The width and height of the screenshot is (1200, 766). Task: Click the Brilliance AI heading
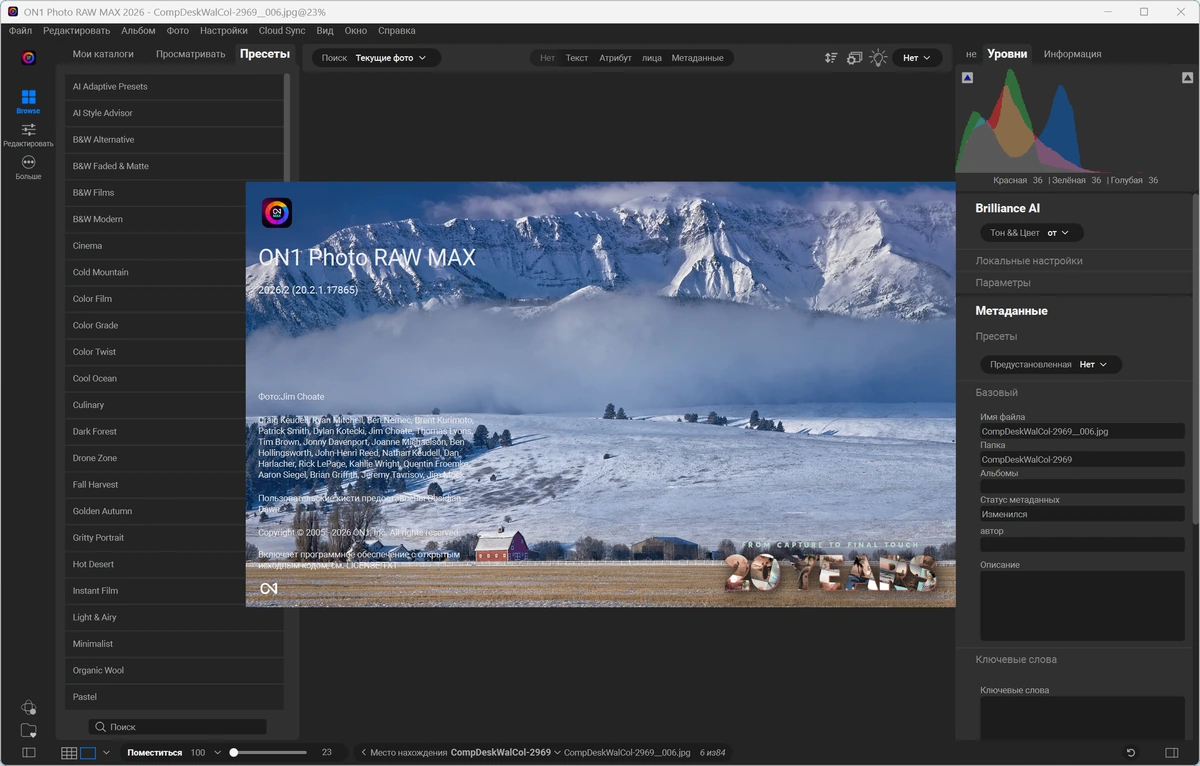point(1007,208)
